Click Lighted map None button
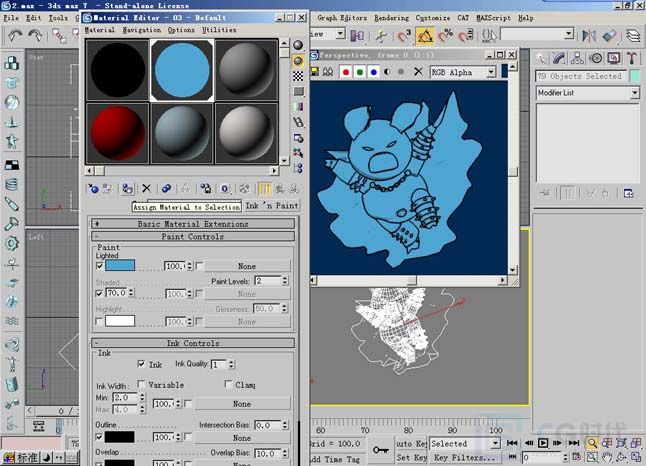Viewport: 646px width, 466px height. pos(247,266)
